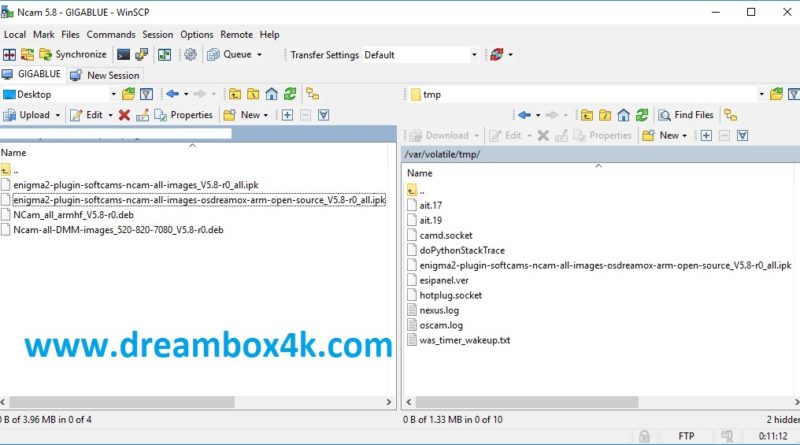Viewport: 800px width, 445px height.
Task: Expand the Upload dropdown arrow
Action: (58, 115)
